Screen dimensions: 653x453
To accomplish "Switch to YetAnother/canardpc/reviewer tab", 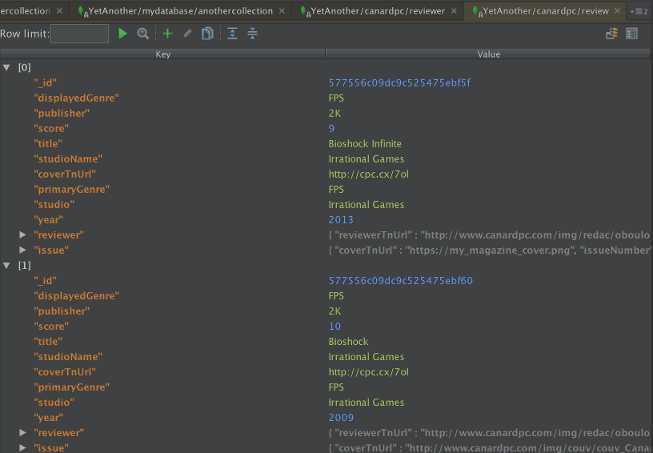I will click(378, 11).
